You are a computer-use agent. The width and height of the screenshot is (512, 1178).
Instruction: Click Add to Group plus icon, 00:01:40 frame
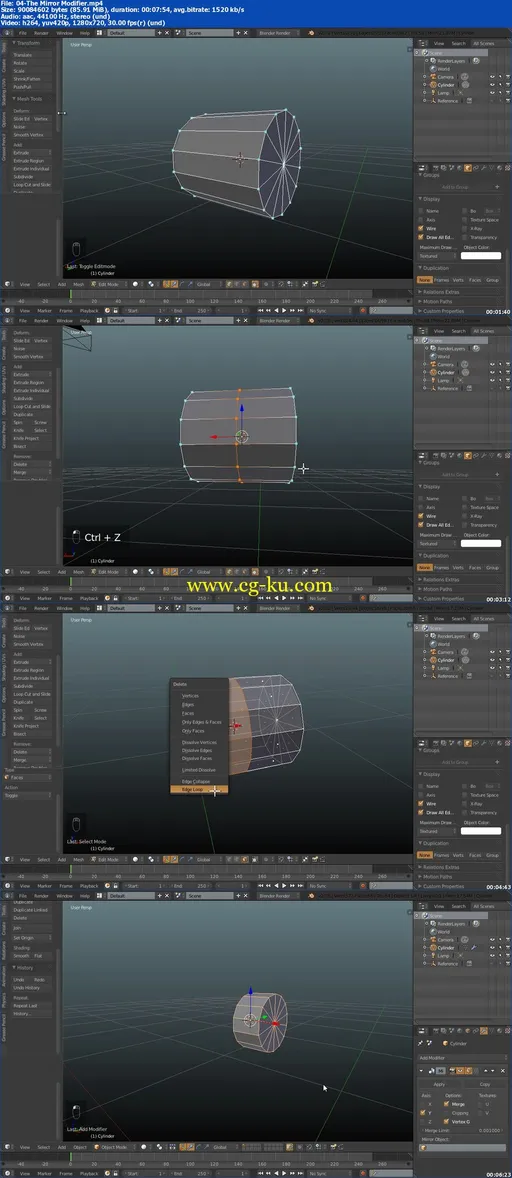(498, 187)
